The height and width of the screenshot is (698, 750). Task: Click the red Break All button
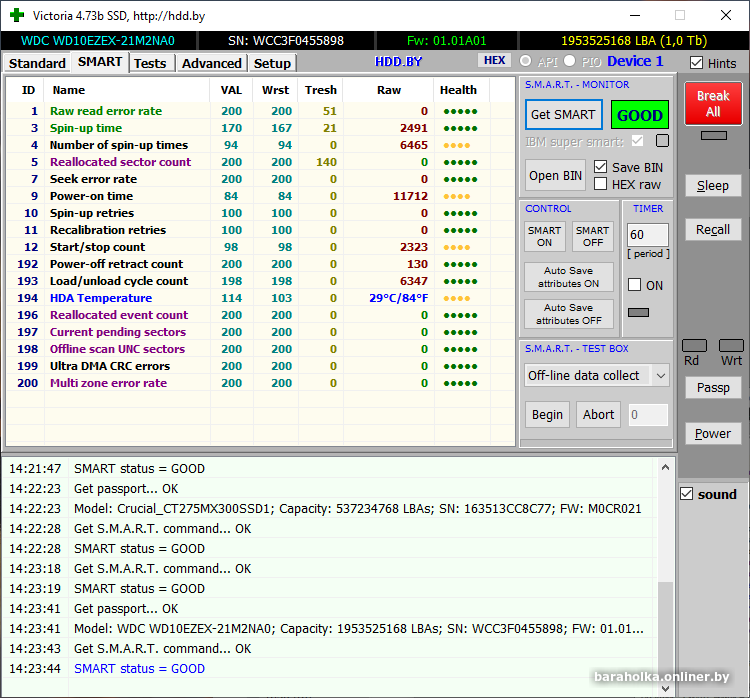click(x=713, y=104)
